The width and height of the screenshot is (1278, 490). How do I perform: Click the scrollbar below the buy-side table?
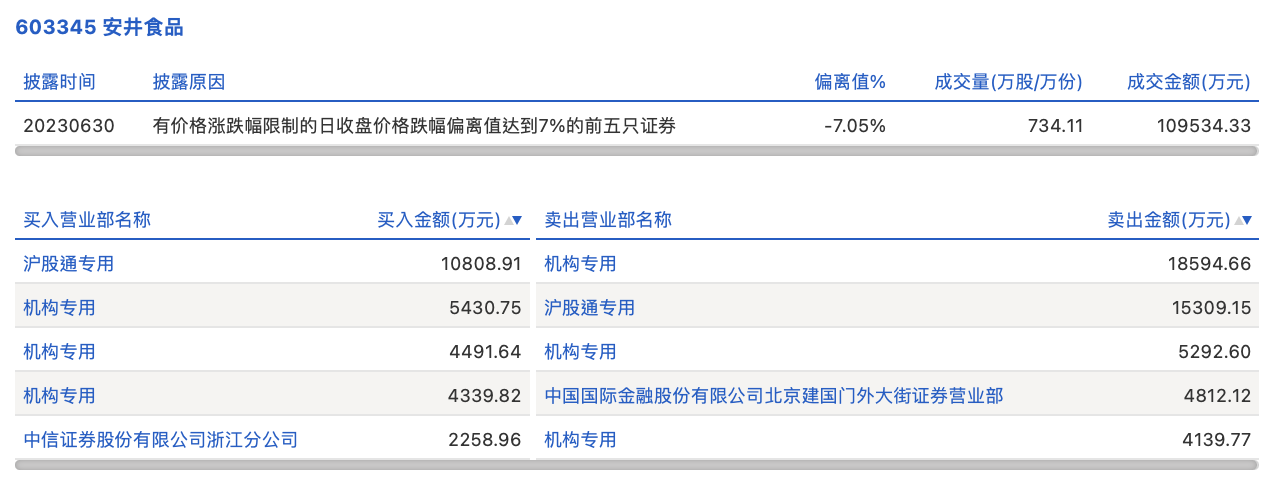coord(272,464)
